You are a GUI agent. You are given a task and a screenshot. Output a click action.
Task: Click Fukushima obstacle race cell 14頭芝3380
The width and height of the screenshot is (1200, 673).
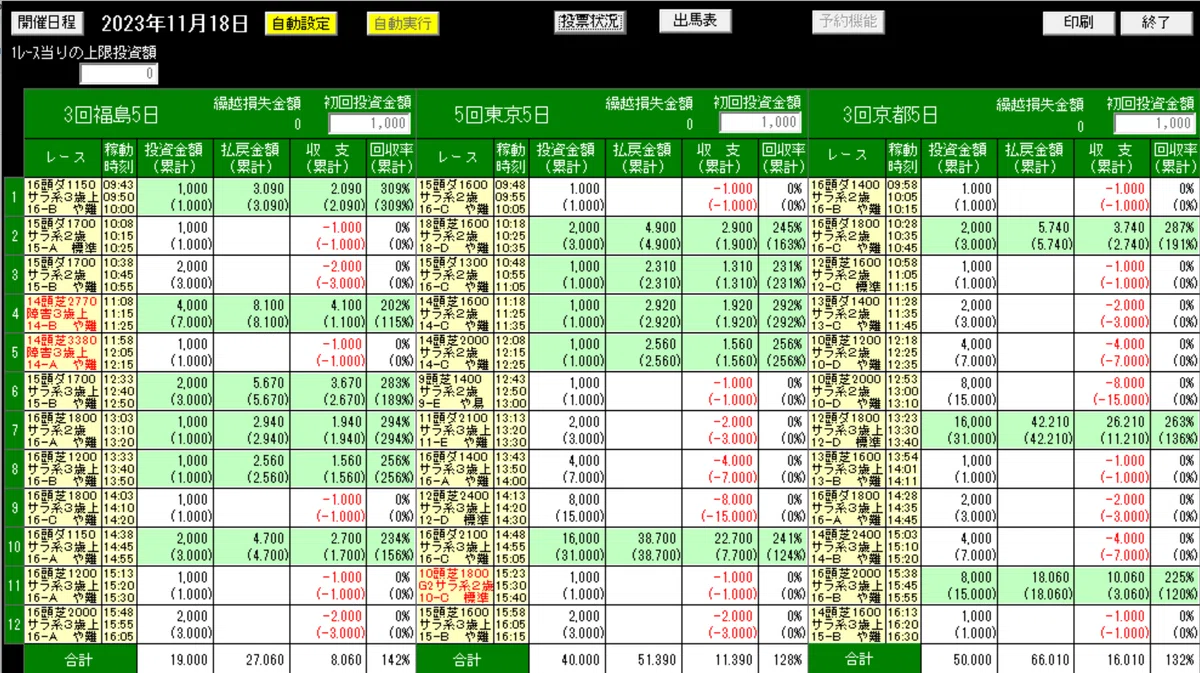[x=62, y=351]
